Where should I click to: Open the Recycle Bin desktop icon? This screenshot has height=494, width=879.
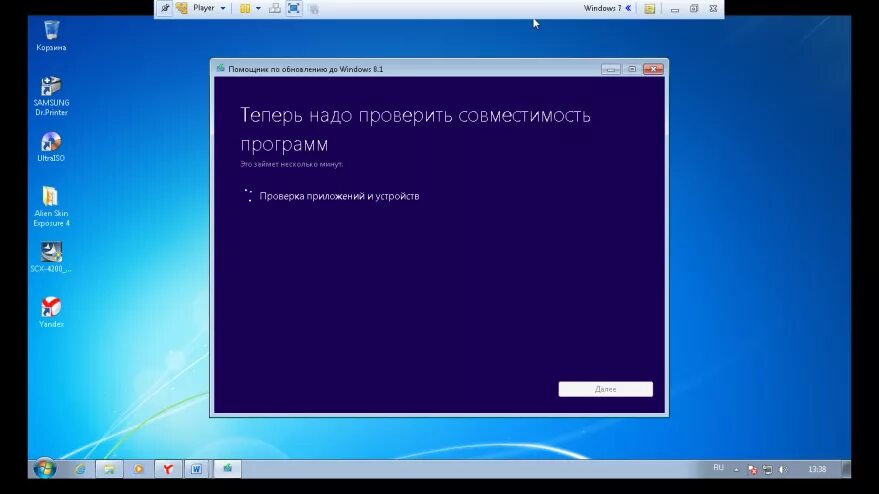(x=51, y=35)
